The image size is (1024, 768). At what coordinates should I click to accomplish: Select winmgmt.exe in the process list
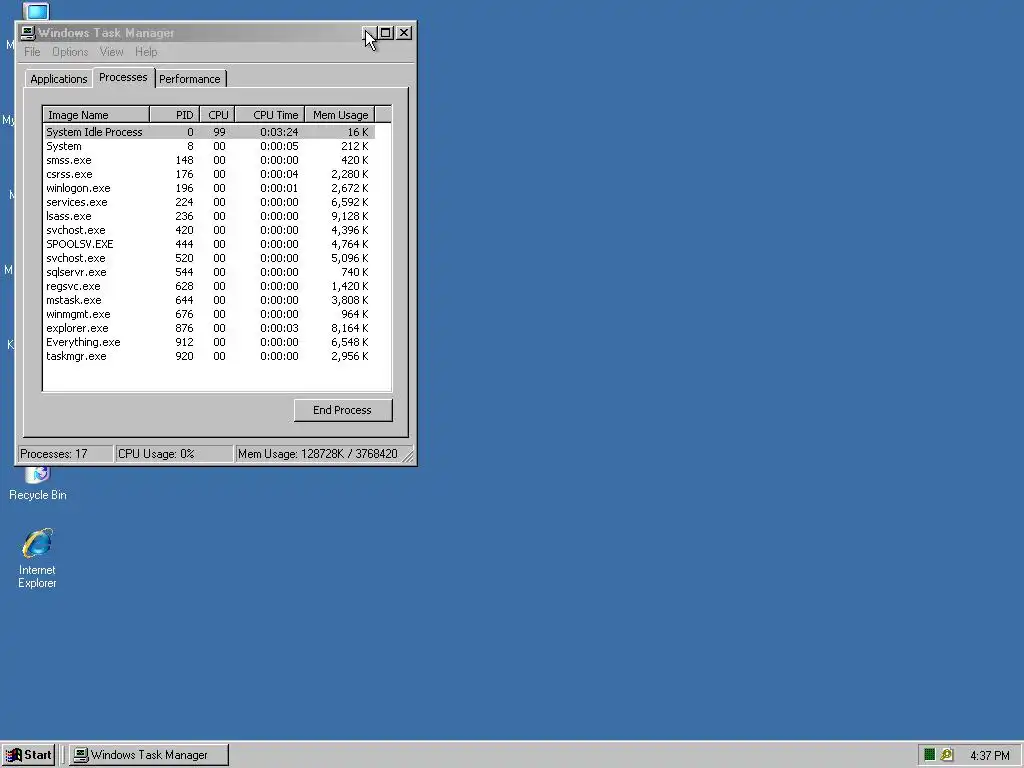point(209,315)
